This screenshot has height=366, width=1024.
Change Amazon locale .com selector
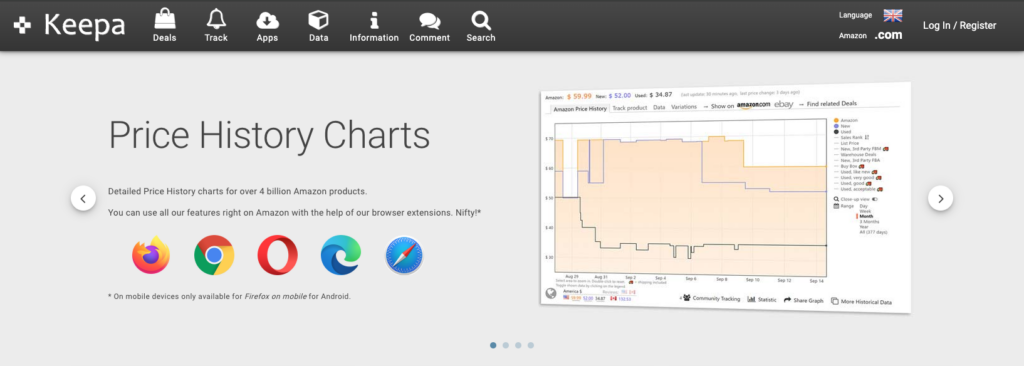889,35
